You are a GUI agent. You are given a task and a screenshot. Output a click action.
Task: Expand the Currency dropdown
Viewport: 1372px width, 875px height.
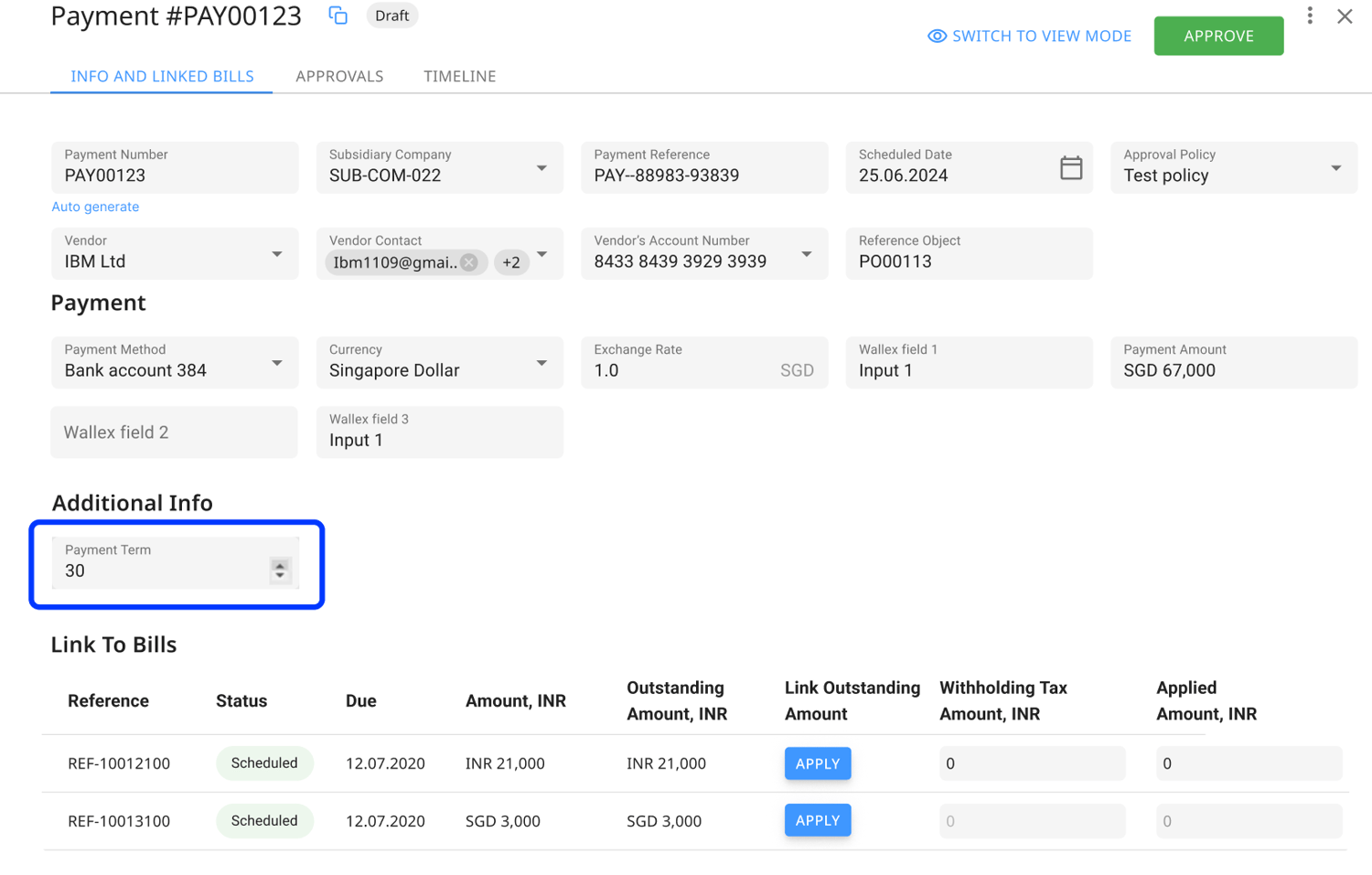pos(541,363)
